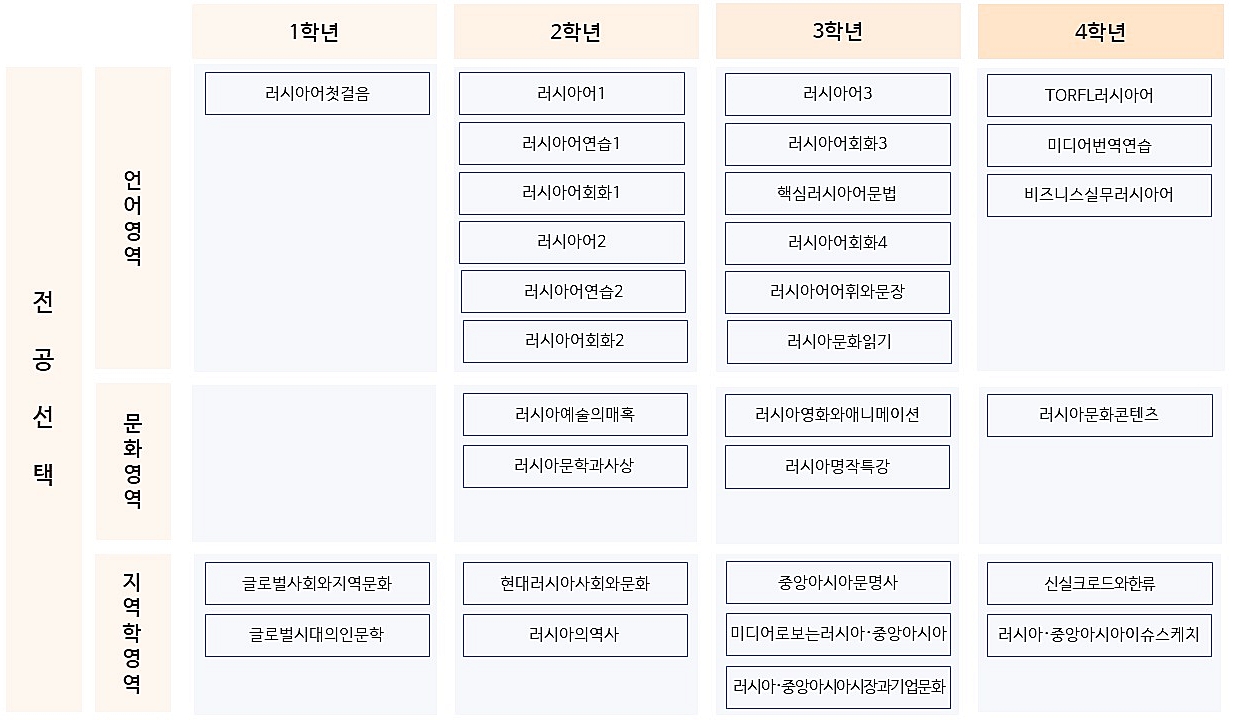The height and width of the screenshot is (720, 1234).
Task: Open the 러시아어연습1 course
Action: [572, 143]
